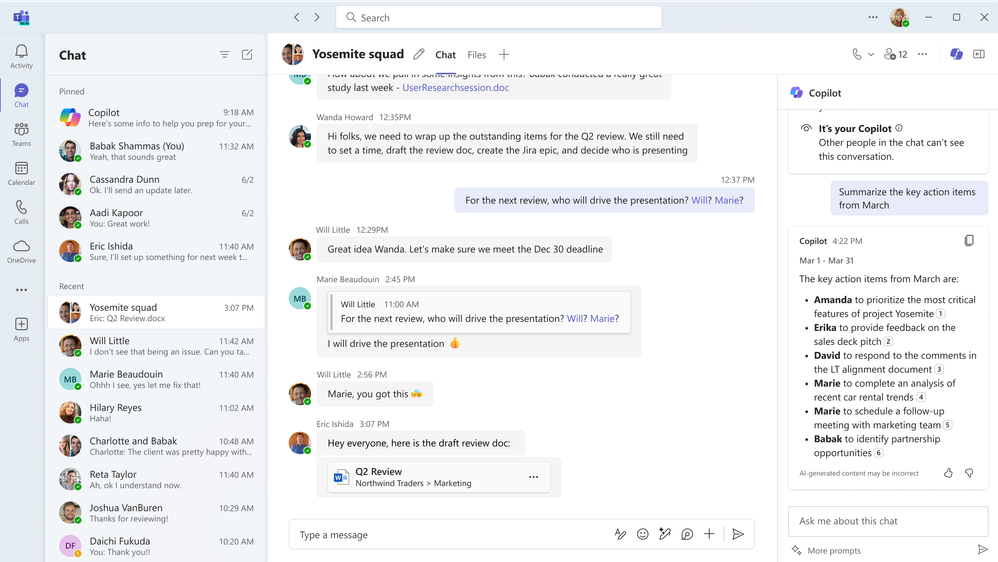This screenshot has width=998, height=562.
Task: Expand the call options dropdown arrow
Action: tap(871, 55)
